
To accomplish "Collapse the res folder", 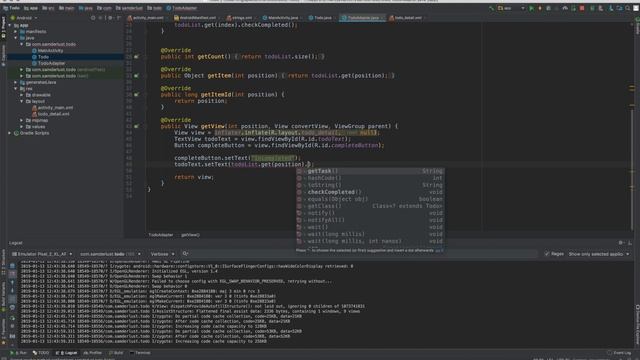I will 16,89.
